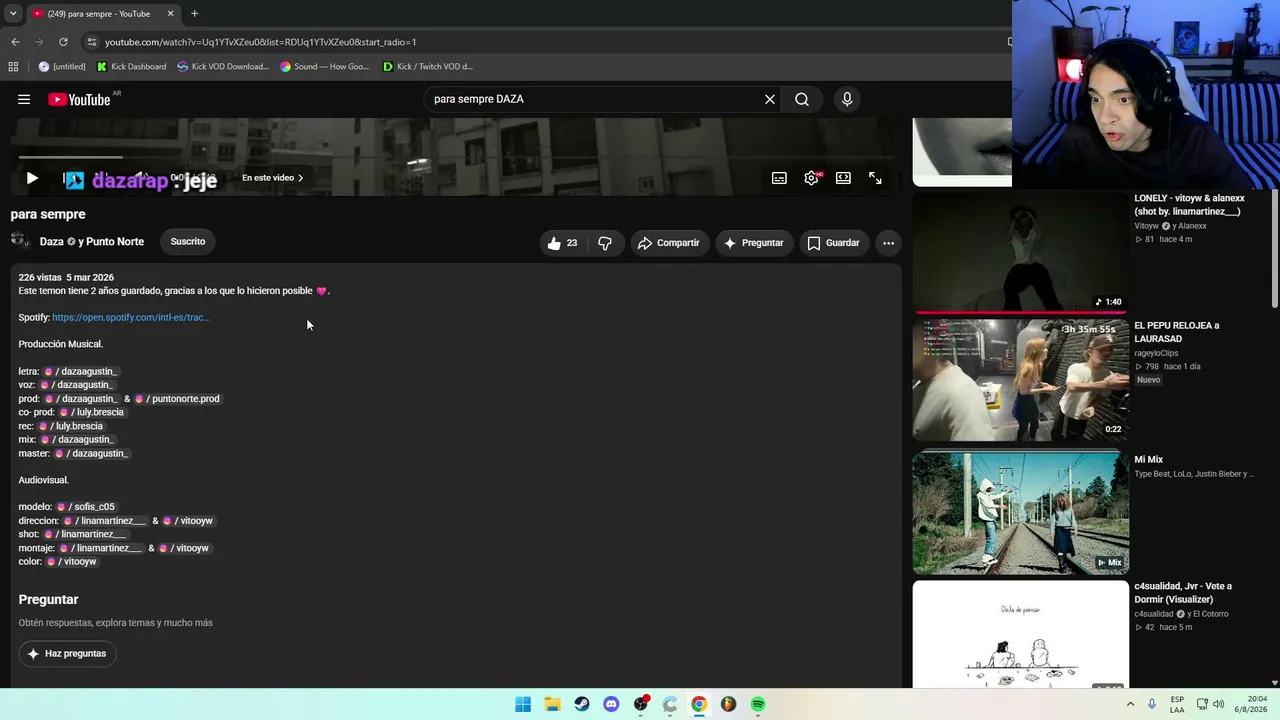
Task: Enter fullscreen video mode
Action: click(875, 178)
